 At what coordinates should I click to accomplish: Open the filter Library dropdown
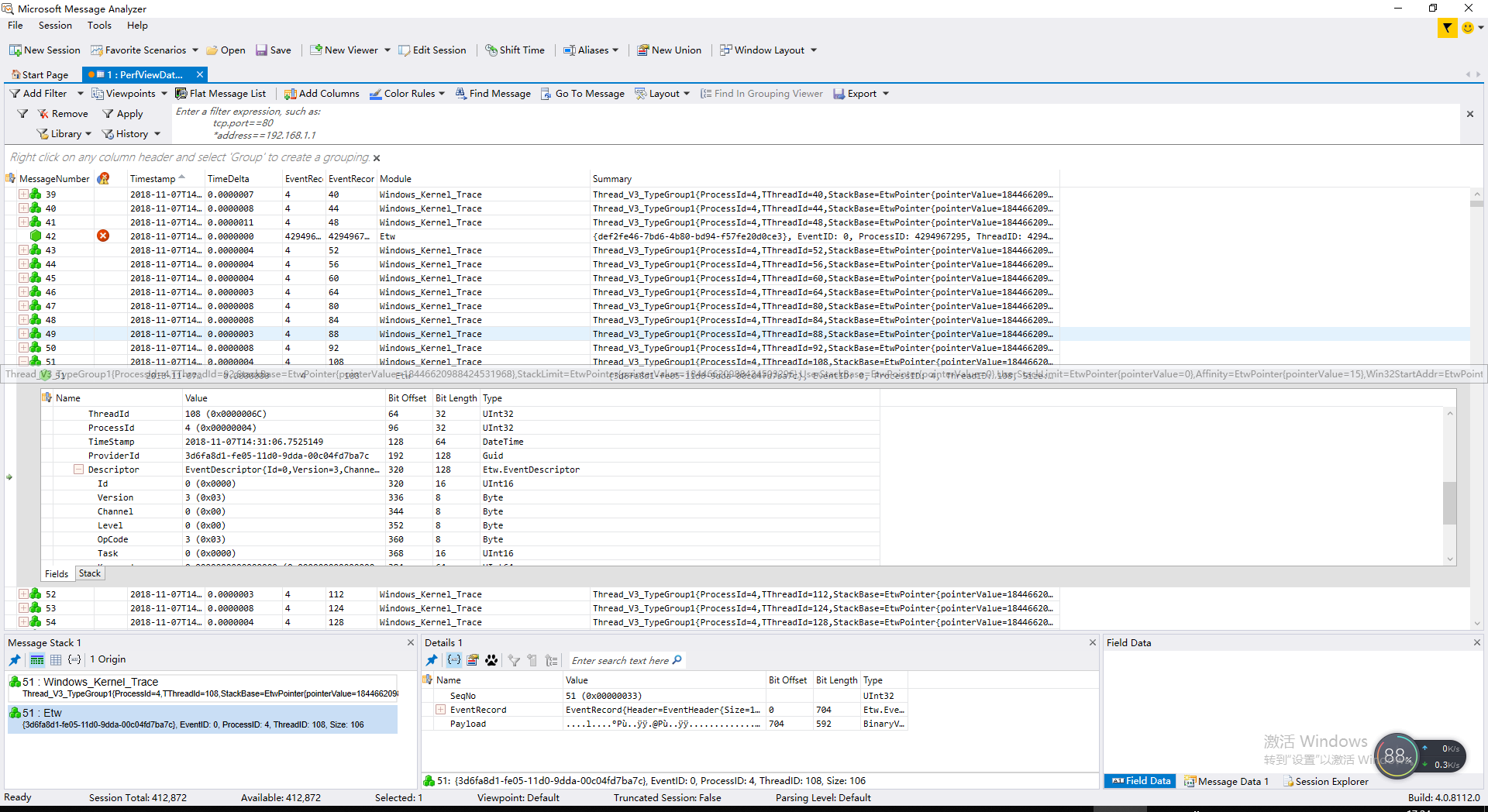pos(64,134)
